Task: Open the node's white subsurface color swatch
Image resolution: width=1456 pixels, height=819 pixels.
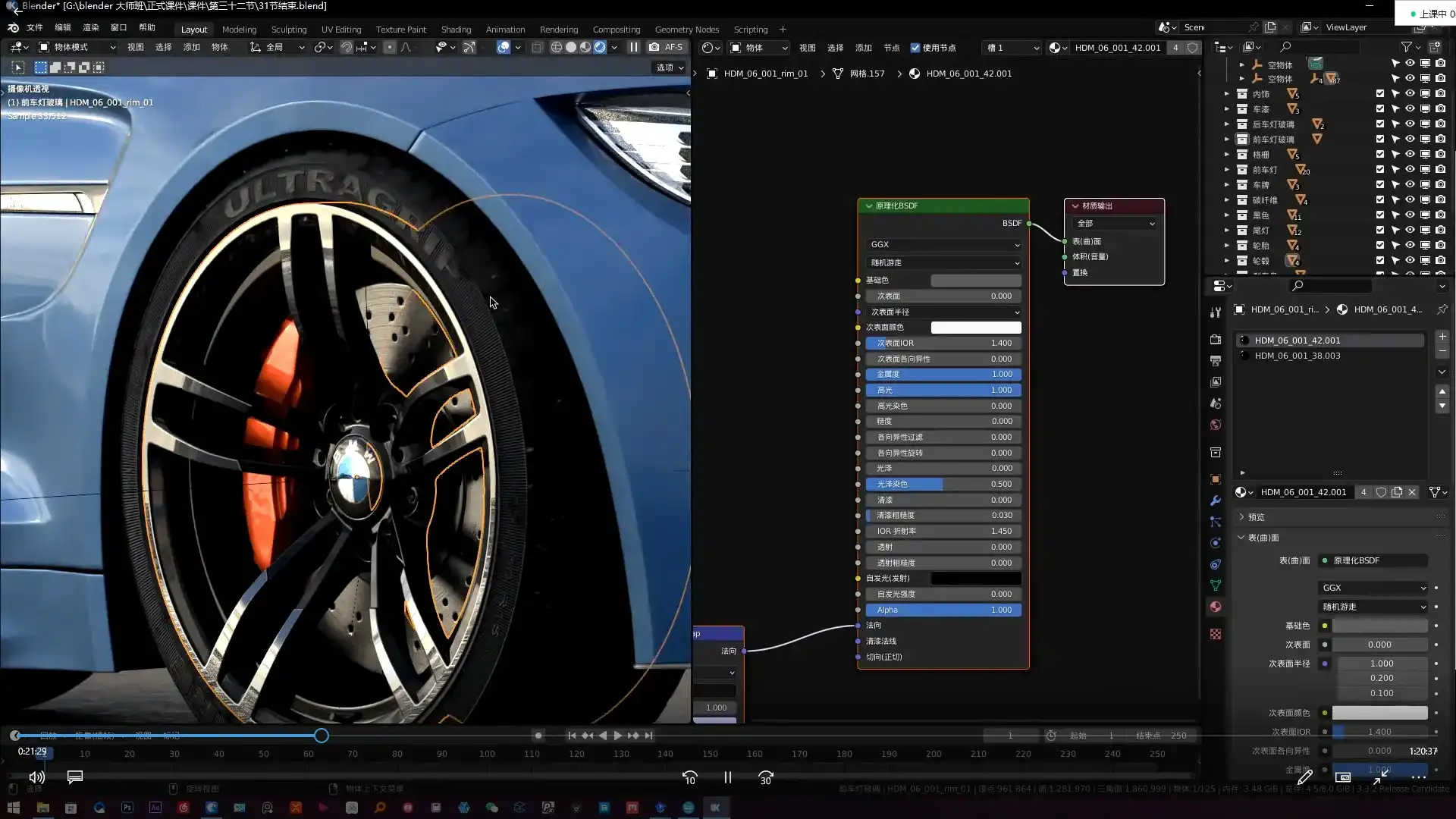Action: [x=976, y=328]
